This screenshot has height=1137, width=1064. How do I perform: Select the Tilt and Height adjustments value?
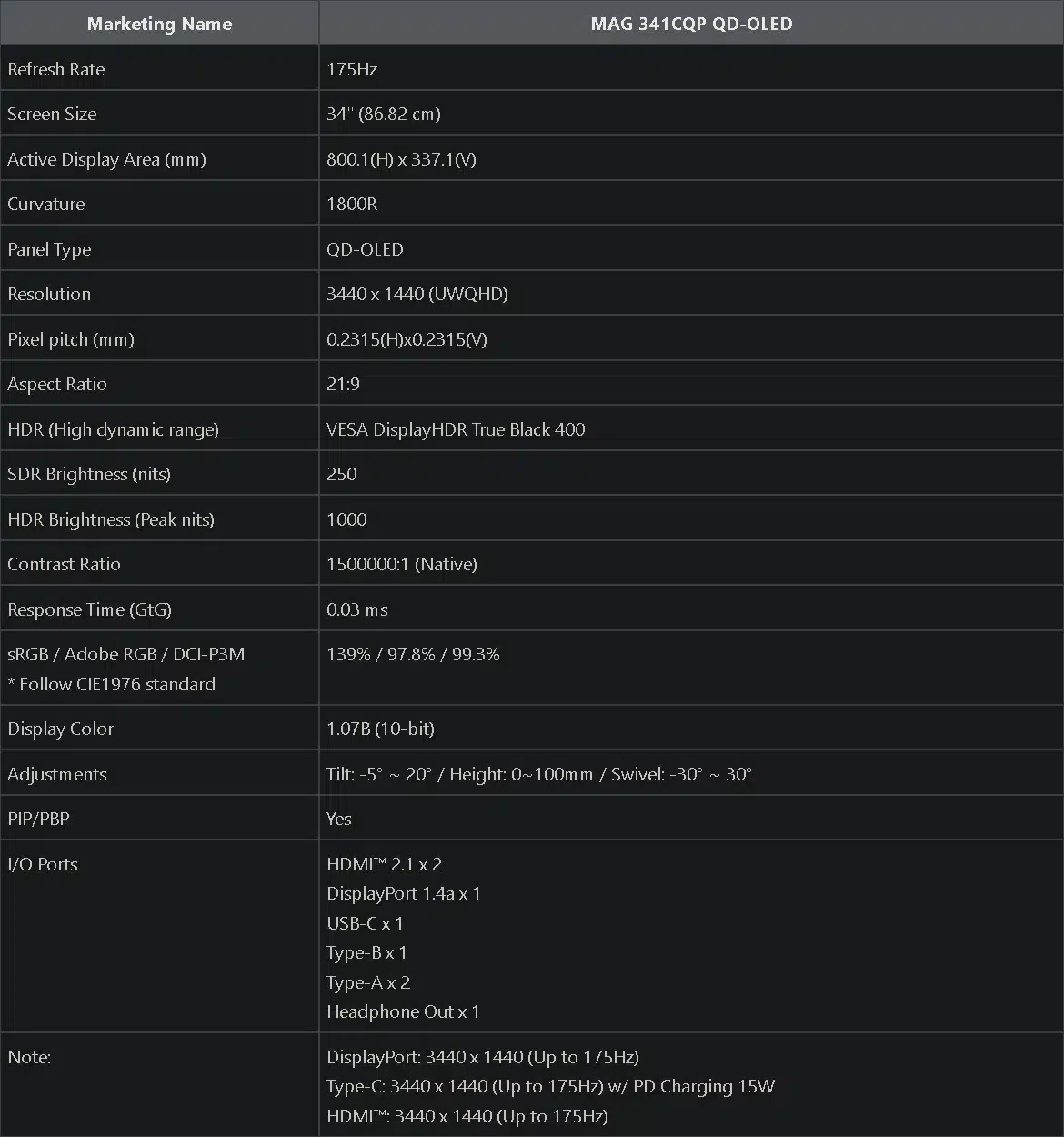(539, 774)
